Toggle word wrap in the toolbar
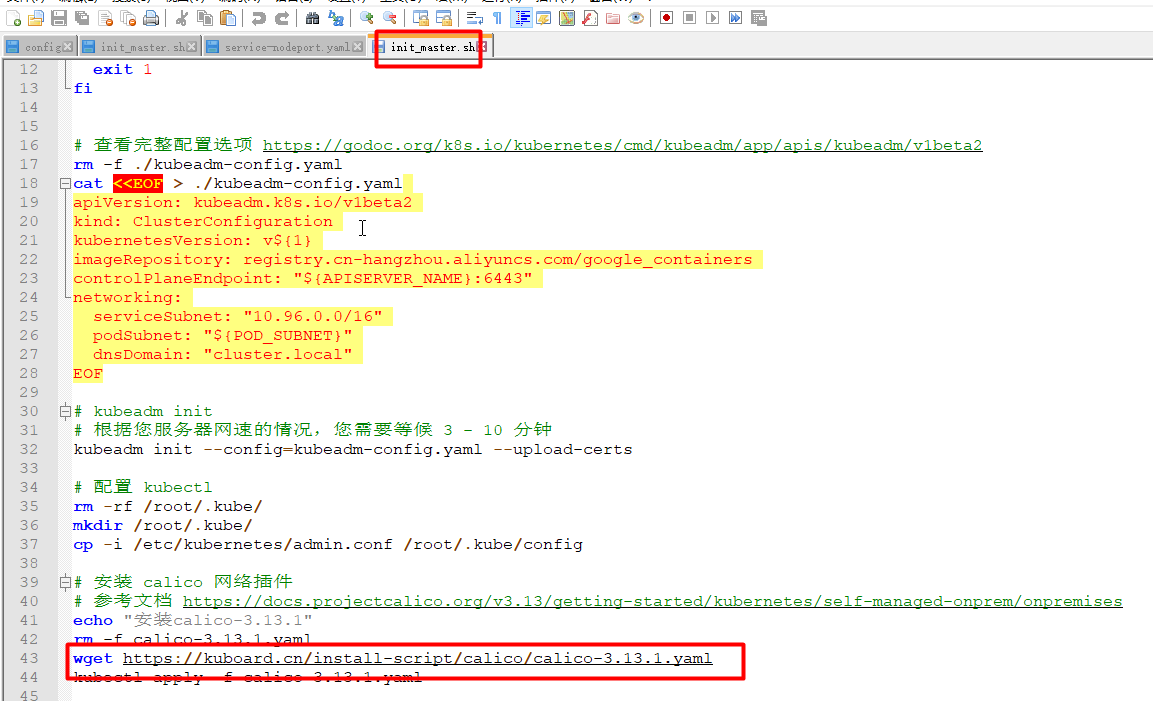Screen dimensions: 1153x701 [474, 18]
